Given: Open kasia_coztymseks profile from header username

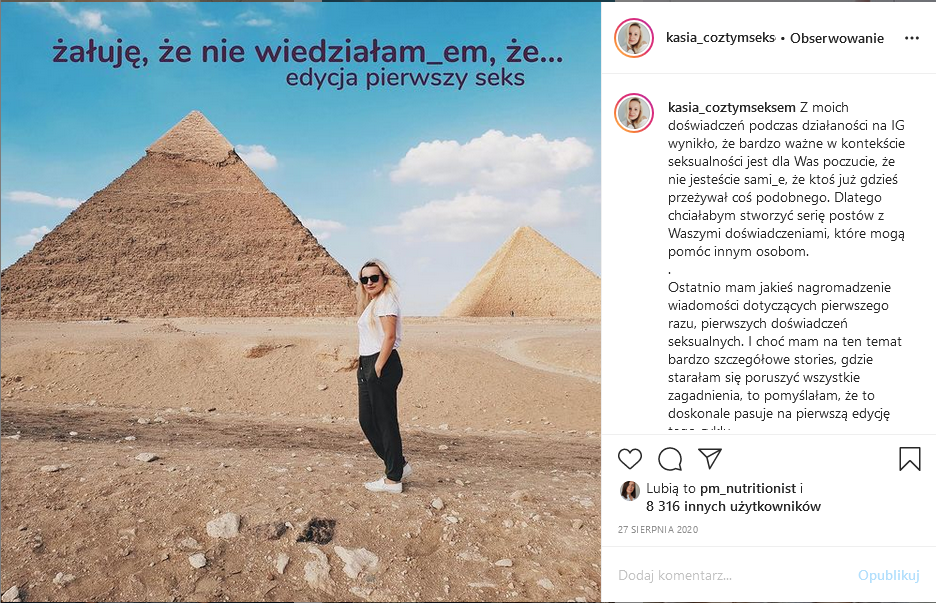Looking at the screenshot, I should pyautogui.click(x=721, y=38).
